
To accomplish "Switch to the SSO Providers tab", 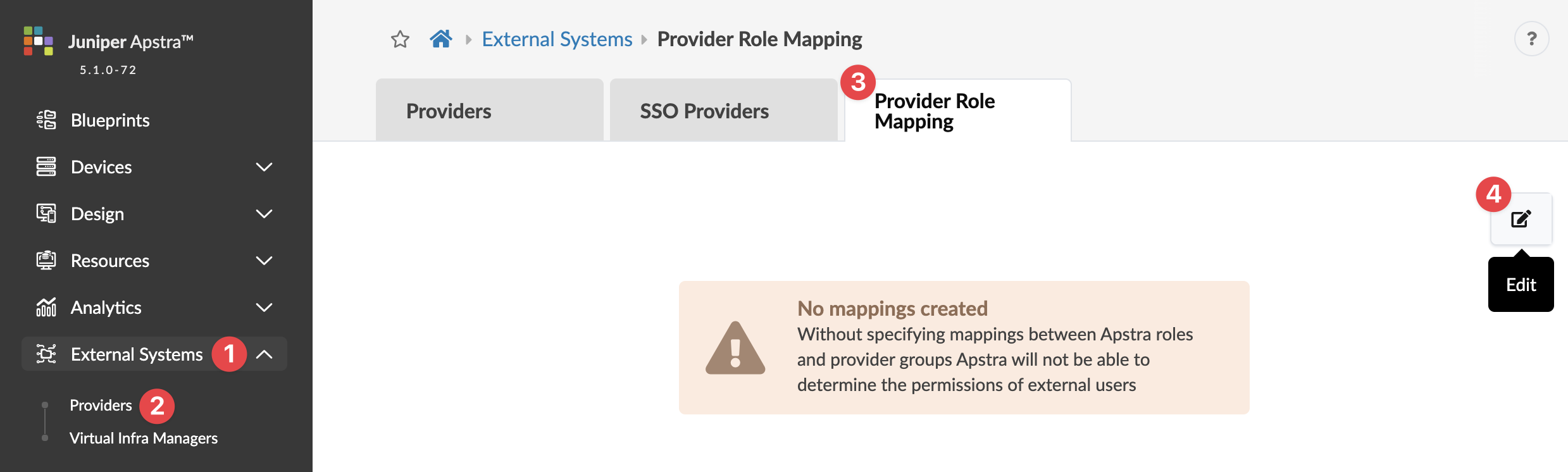I will click(x=704, y=111).
